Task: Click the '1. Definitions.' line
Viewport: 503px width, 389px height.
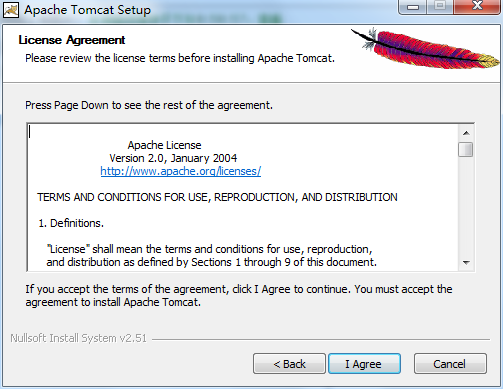Action: 71,223
